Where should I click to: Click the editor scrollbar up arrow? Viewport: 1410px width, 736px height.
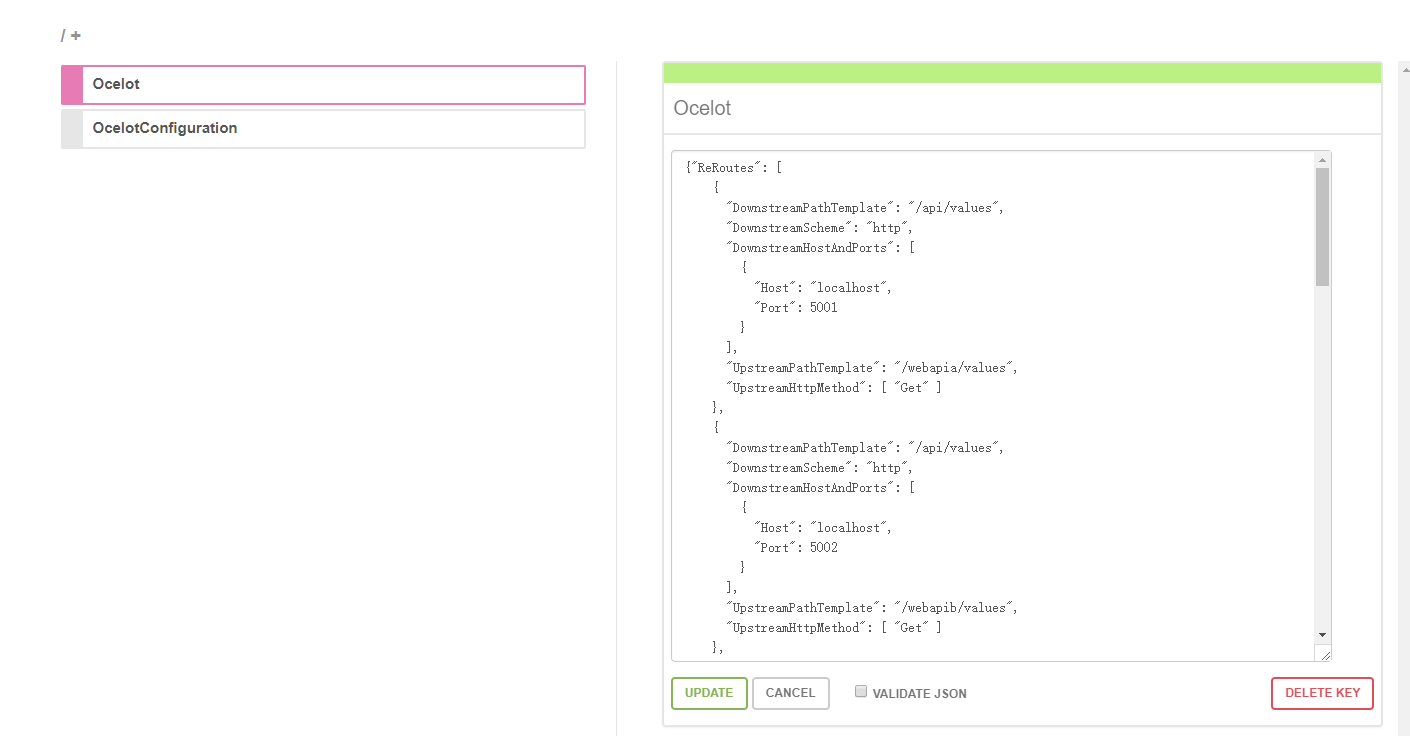click(1323, 160)
